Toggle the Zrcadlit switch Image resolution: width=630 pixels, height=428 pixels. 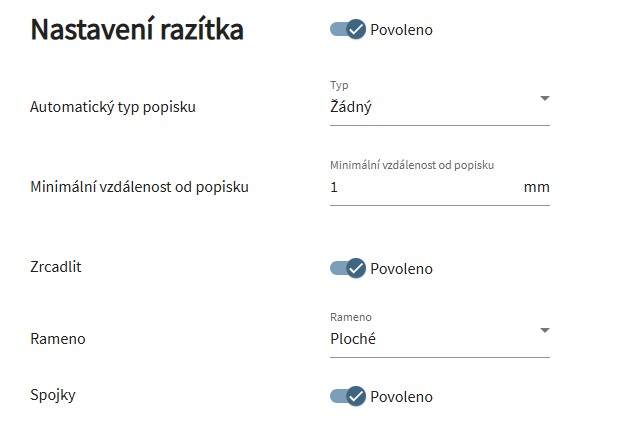point(348,268)
